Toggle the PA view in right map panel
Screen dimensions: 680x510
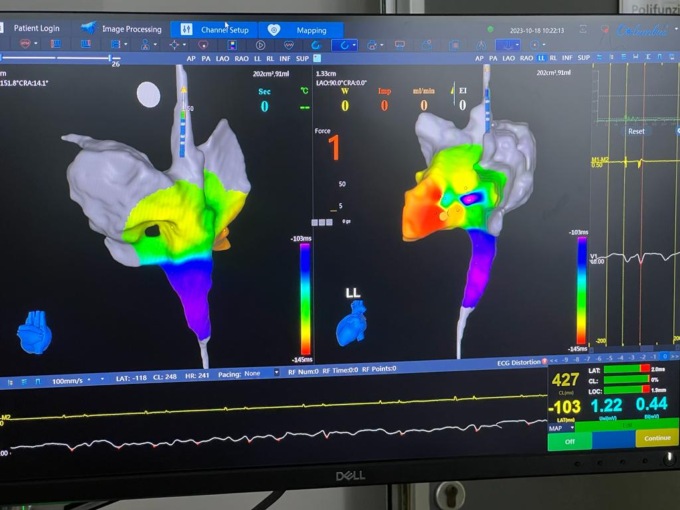(493, 58)
